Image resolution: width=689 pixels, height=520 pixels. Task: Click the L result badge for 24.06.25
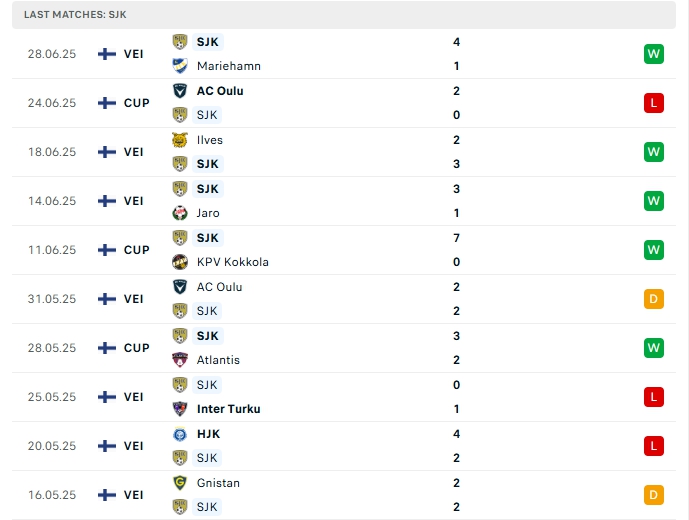(654, 103)
